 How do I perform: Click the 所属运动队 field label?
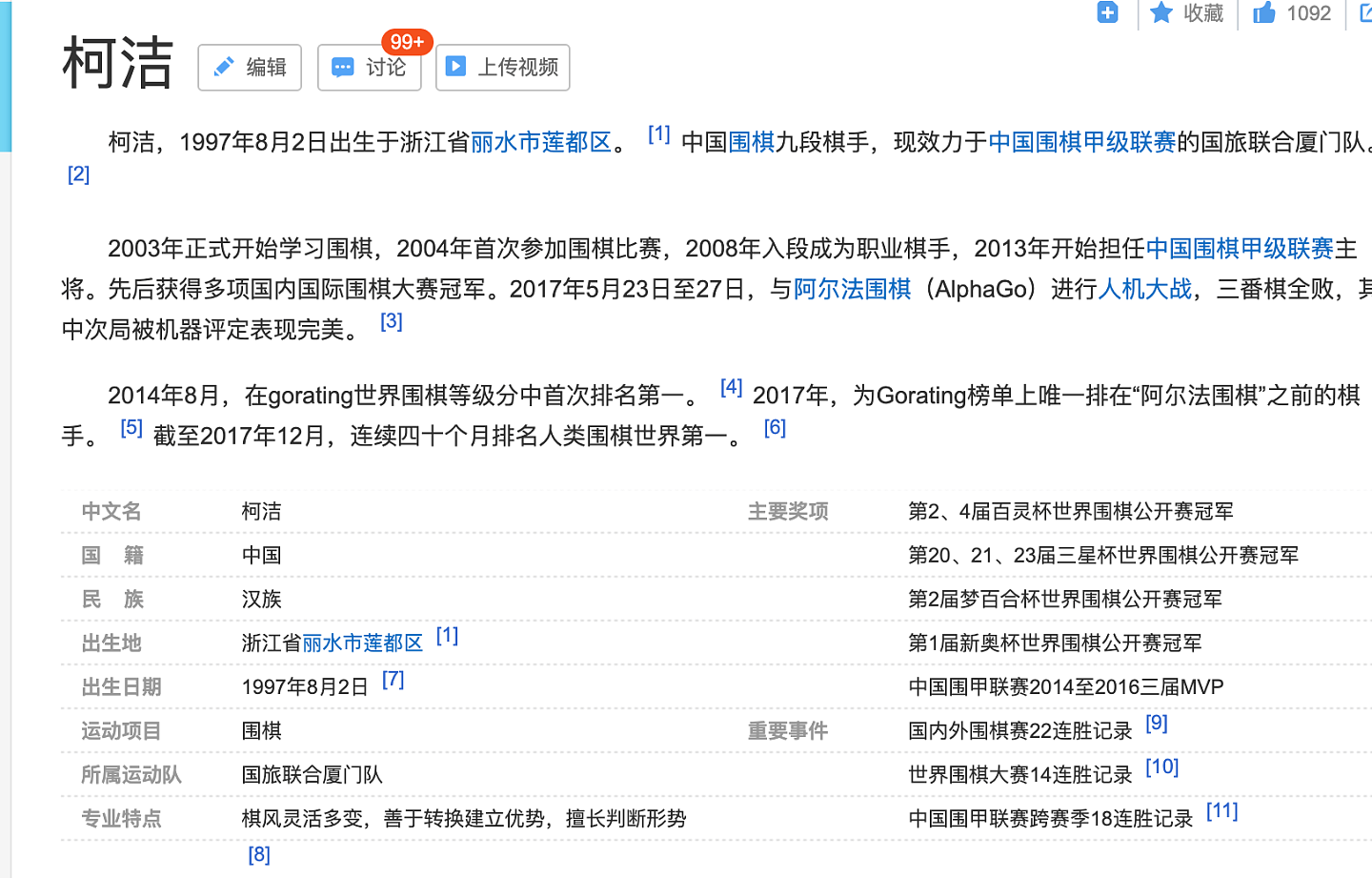coord(131,775)
